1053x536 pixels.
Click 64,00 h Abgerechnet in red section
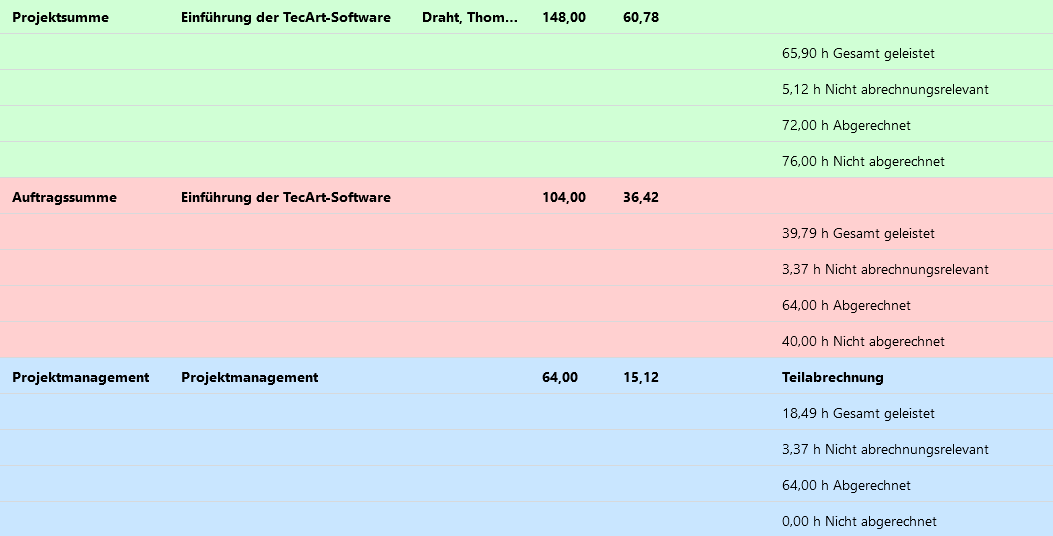point(846,306)
